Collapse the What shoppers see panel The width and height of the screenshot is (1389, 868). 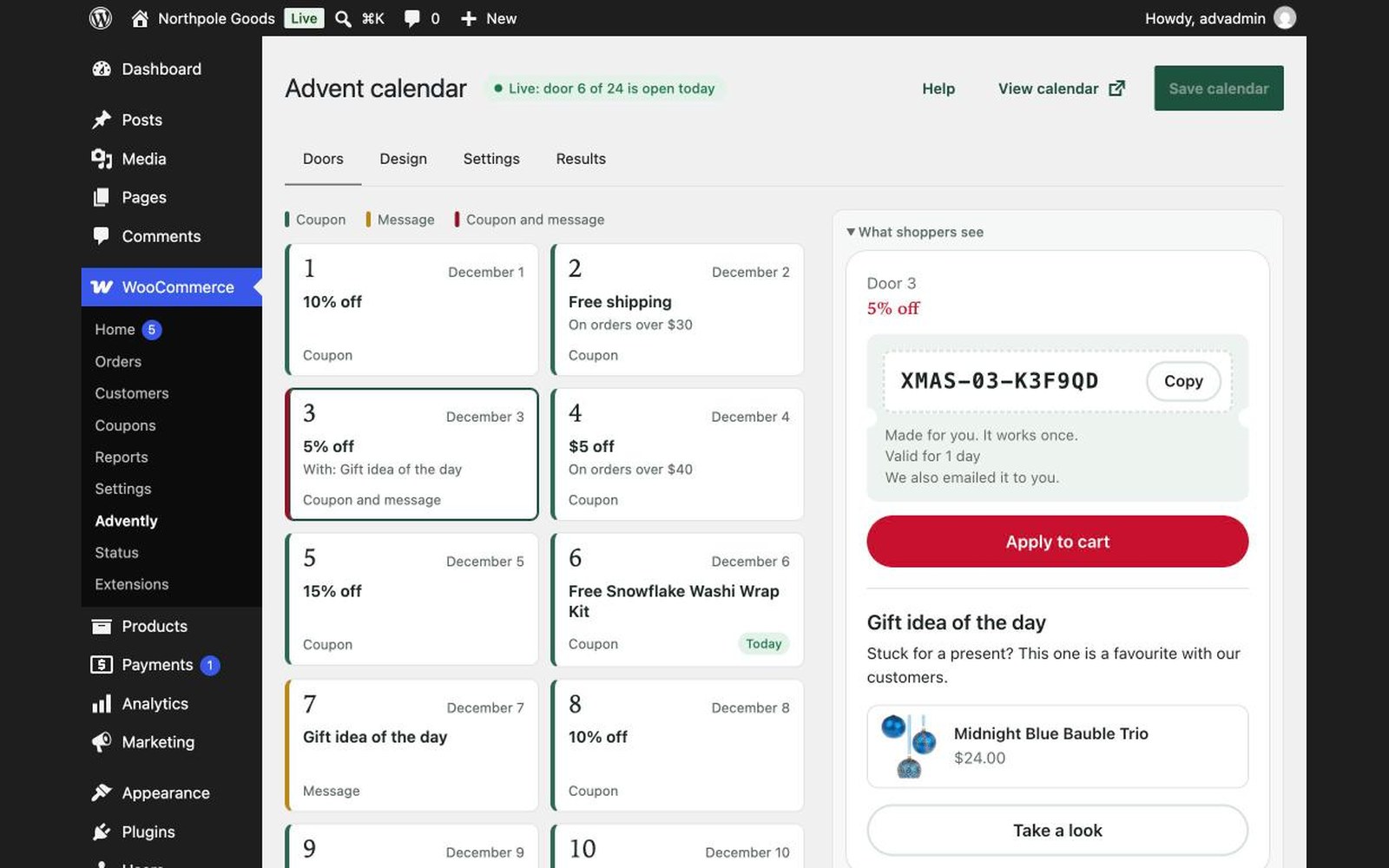click(x=915, y=232)
